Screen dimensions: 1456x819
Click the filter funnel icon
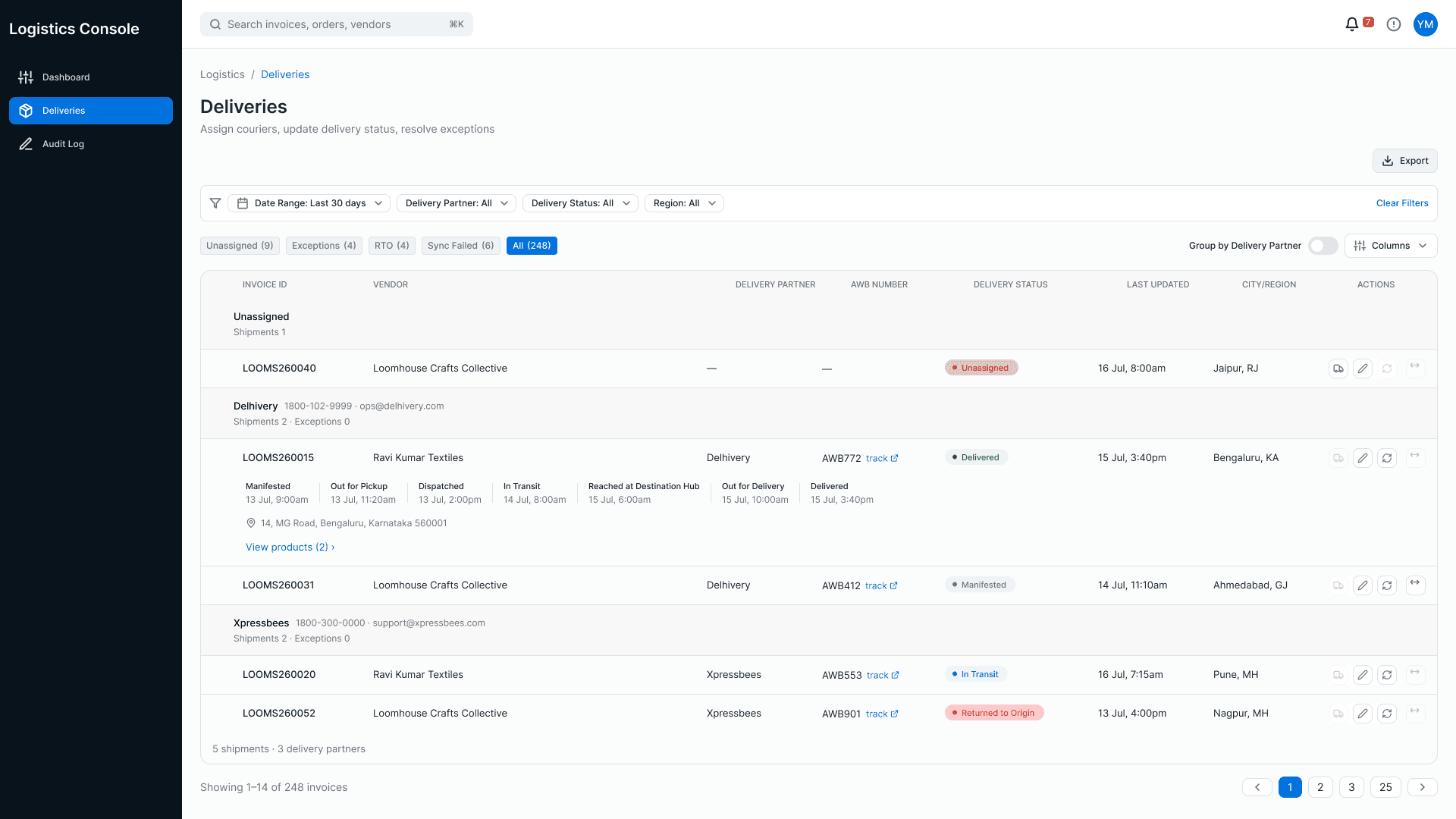click(x=215, y=203)
